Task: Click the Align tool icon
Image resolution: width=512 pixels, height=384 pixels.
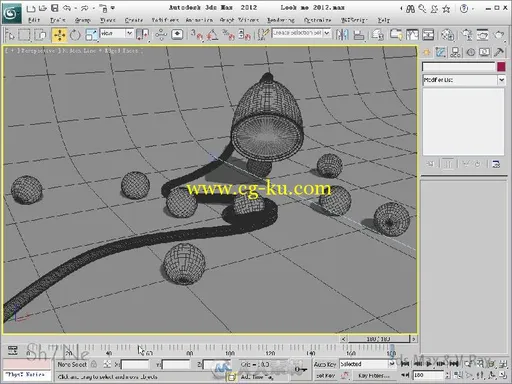Action: click(x=359, y=35)
